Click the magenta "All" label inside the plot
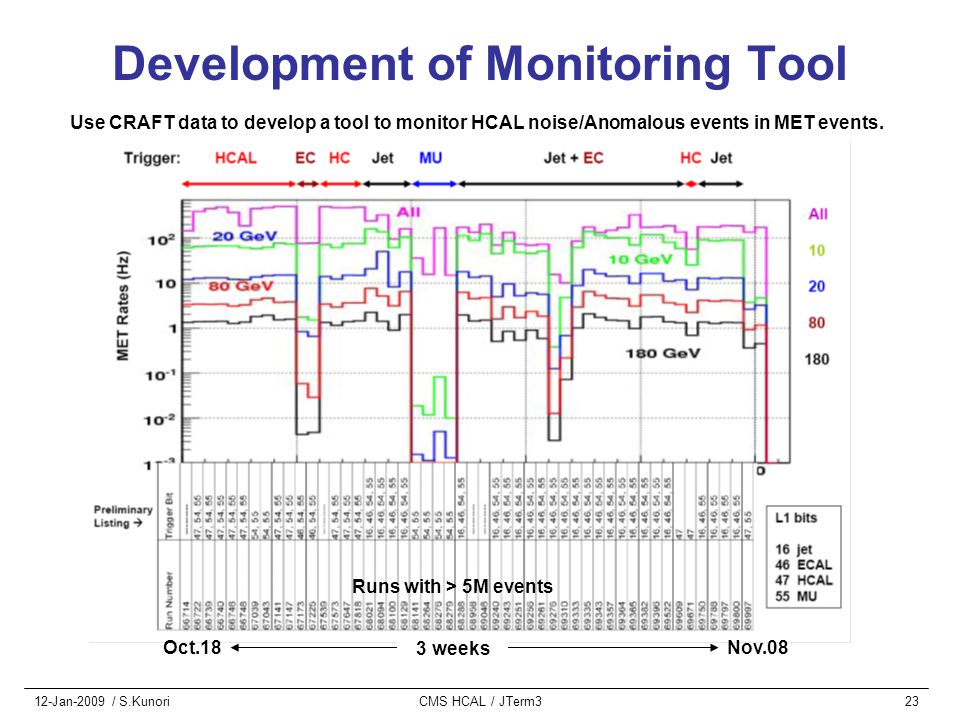The width and height of the screenshot is (960, 720). [408, 212]
